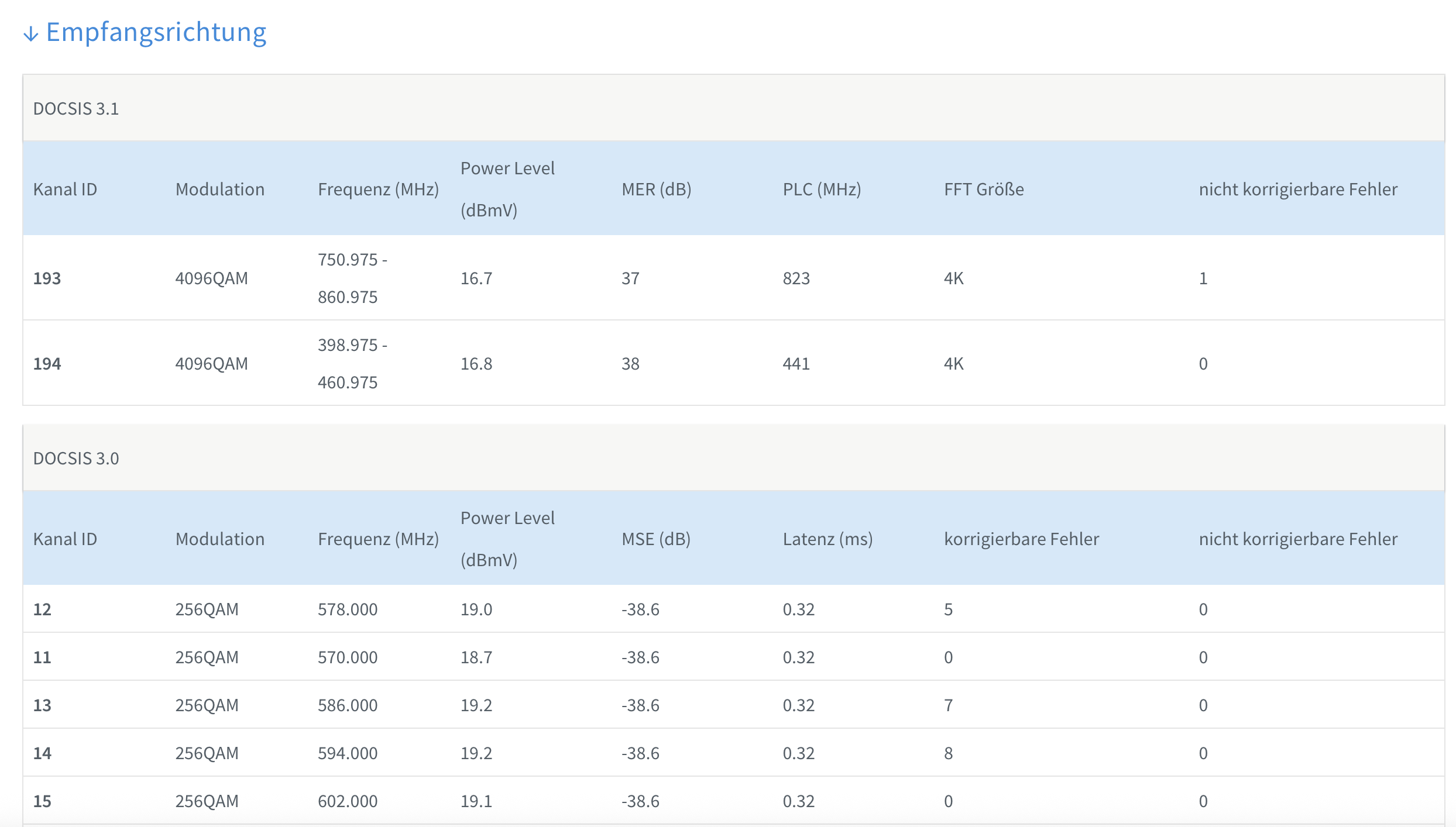This screenshot has height=827, width=1456.
Task: Click the Latenz (ms) column header
Action: (x=827, y=539)
